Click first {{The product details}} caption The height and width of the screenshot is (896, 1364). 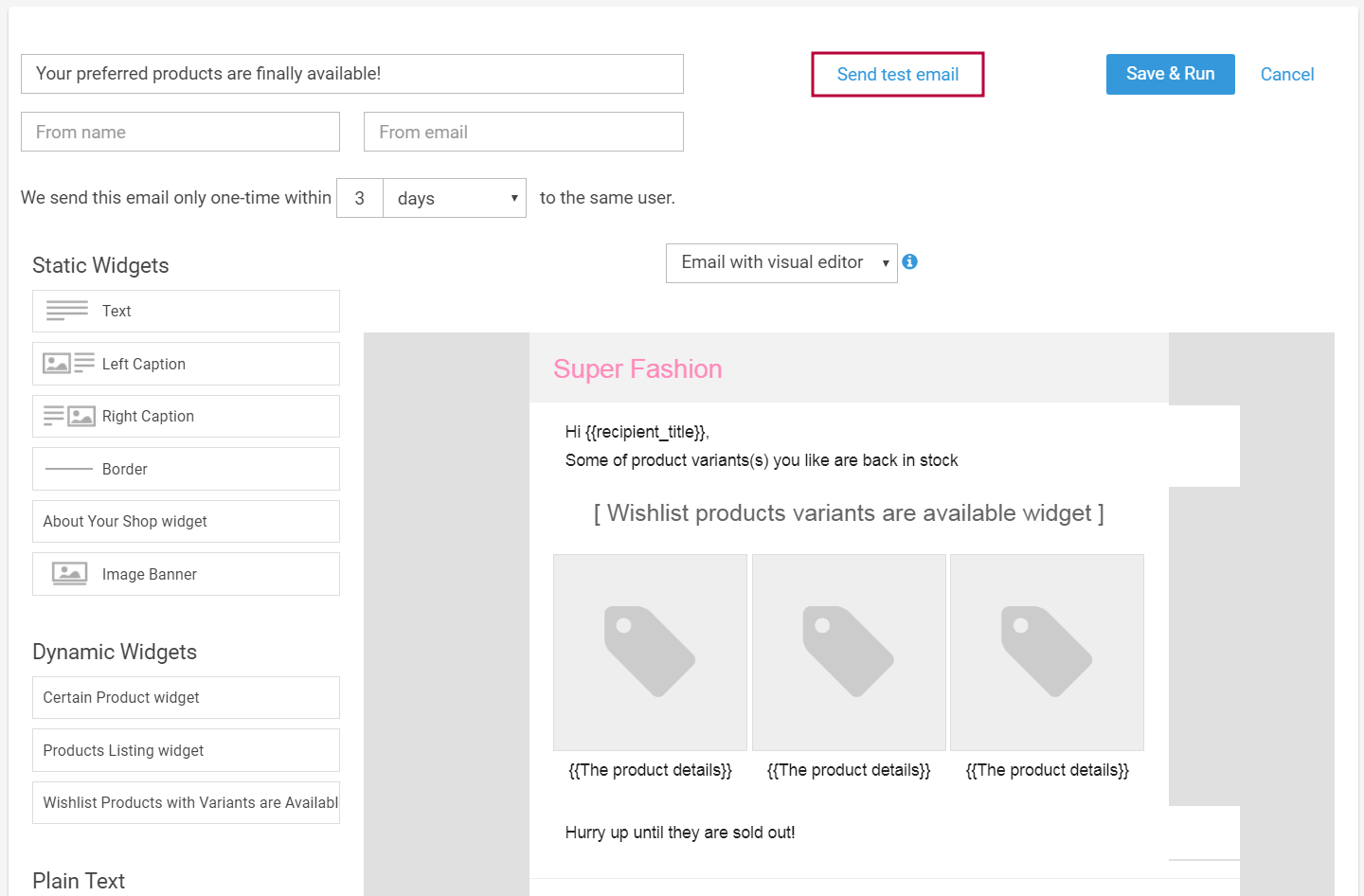650,770
